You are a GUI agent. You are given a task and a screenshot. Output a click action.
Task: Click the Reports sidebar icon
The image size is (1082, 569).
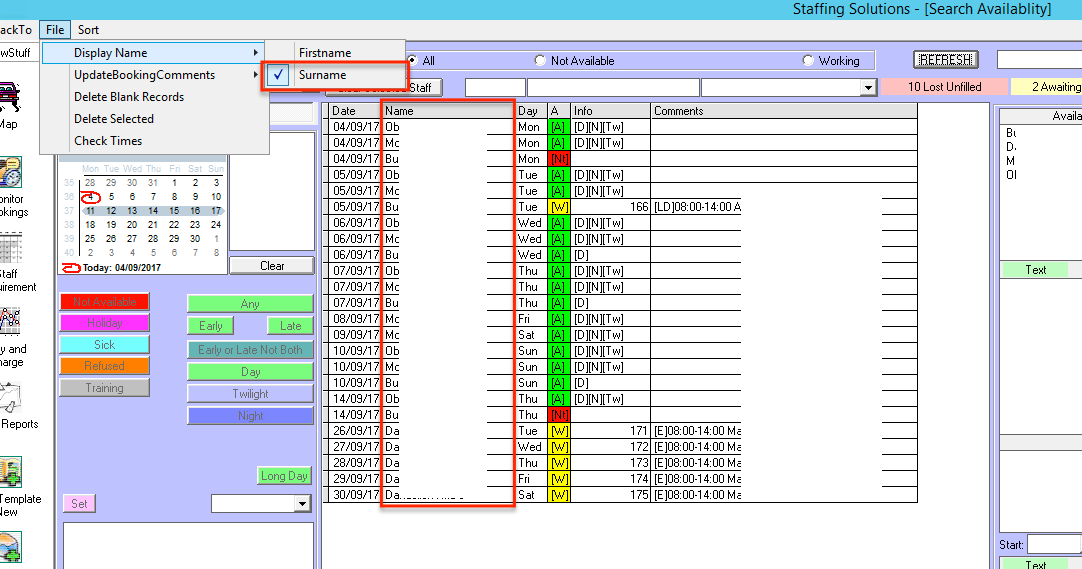click(10, 399)
